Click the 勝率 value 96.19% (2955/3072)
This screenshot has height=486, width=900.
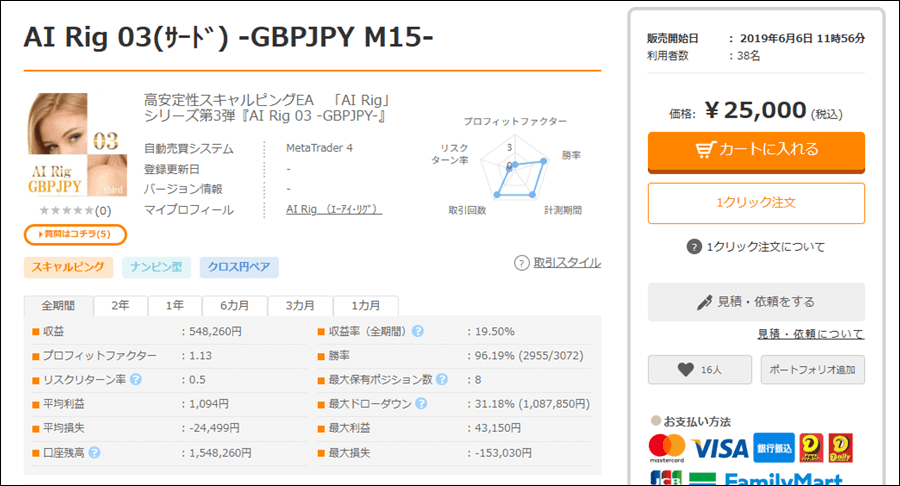[x=529, y=356]
